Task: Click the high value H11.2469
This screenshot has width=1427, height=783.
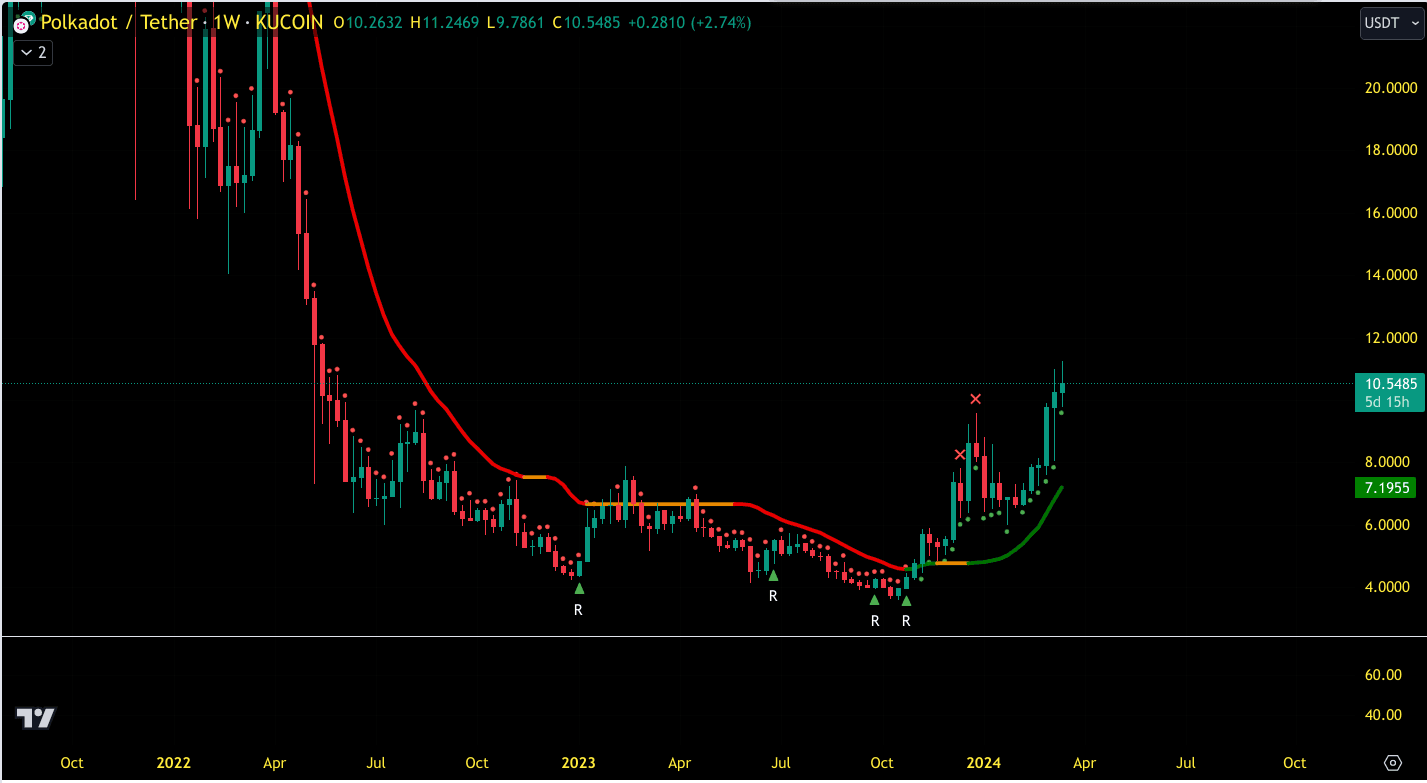Action: [x=445, y=22]
